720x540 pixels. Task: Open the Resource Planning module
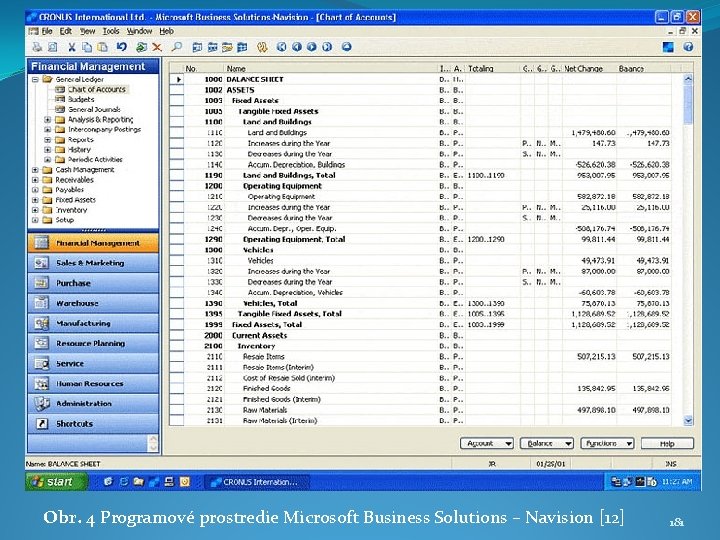[93, 343]
